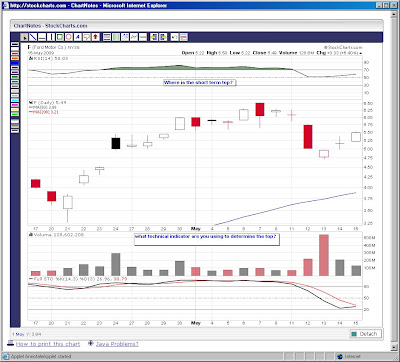This screenshot has width=400, height=362.
Task: Select the vertical line tool
Action: (51, 37)
